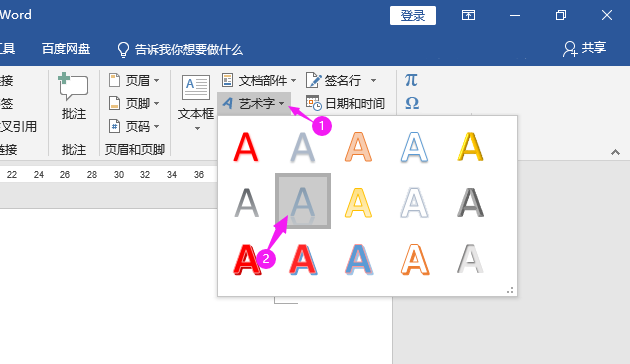This screenshot has width=630, height=364.
Task: Select light blue outline WordArt in first row
Action: [414, 147]
